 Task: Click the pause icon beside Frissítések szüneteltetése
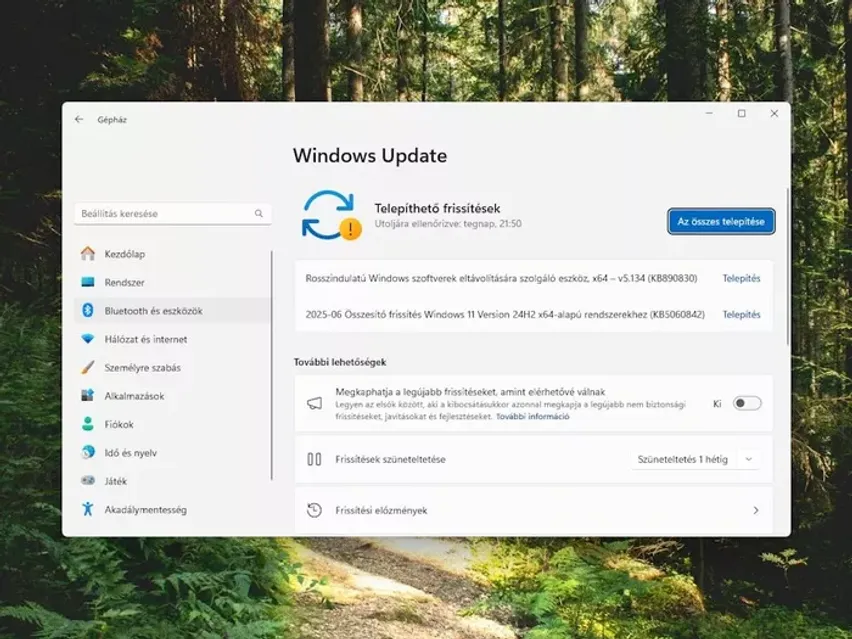[x=315, y=459]
